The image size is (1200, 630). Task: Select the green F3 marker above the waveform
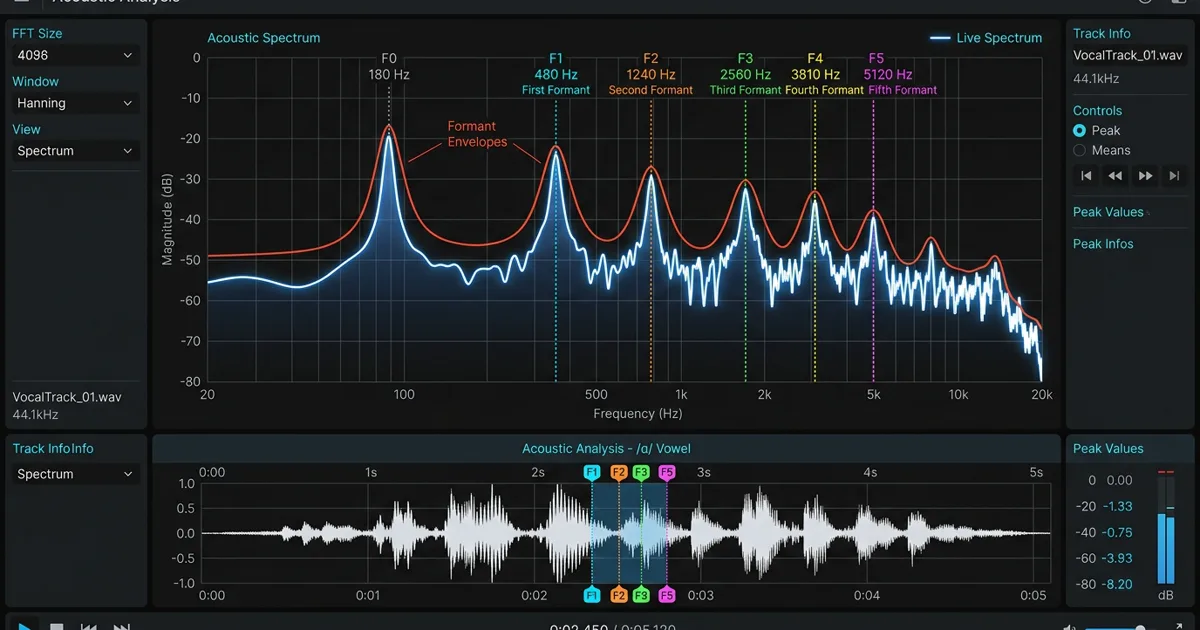point(641,472)
